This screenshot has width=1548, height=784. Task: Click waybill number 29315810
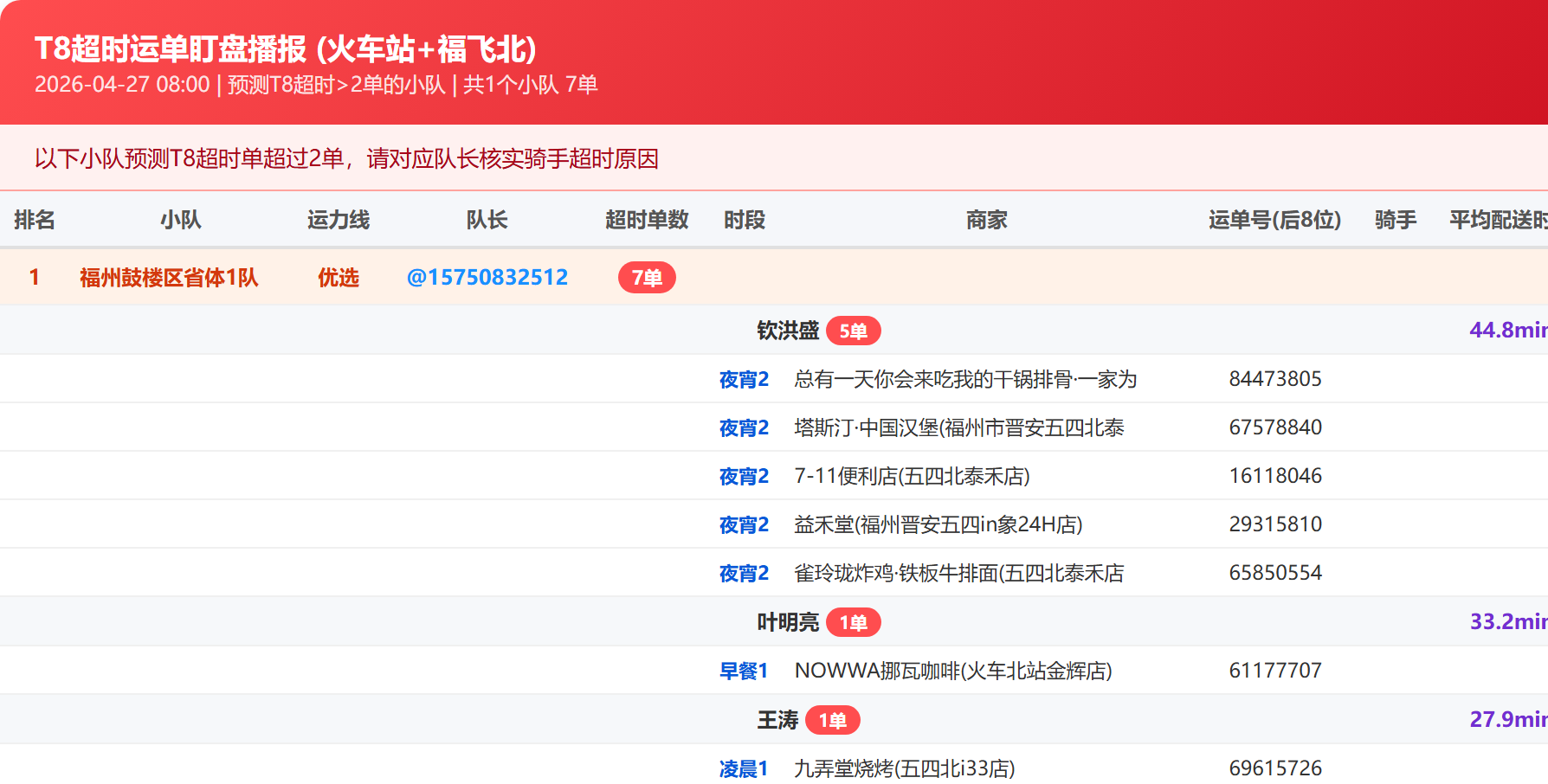[x=1275, y=524]
